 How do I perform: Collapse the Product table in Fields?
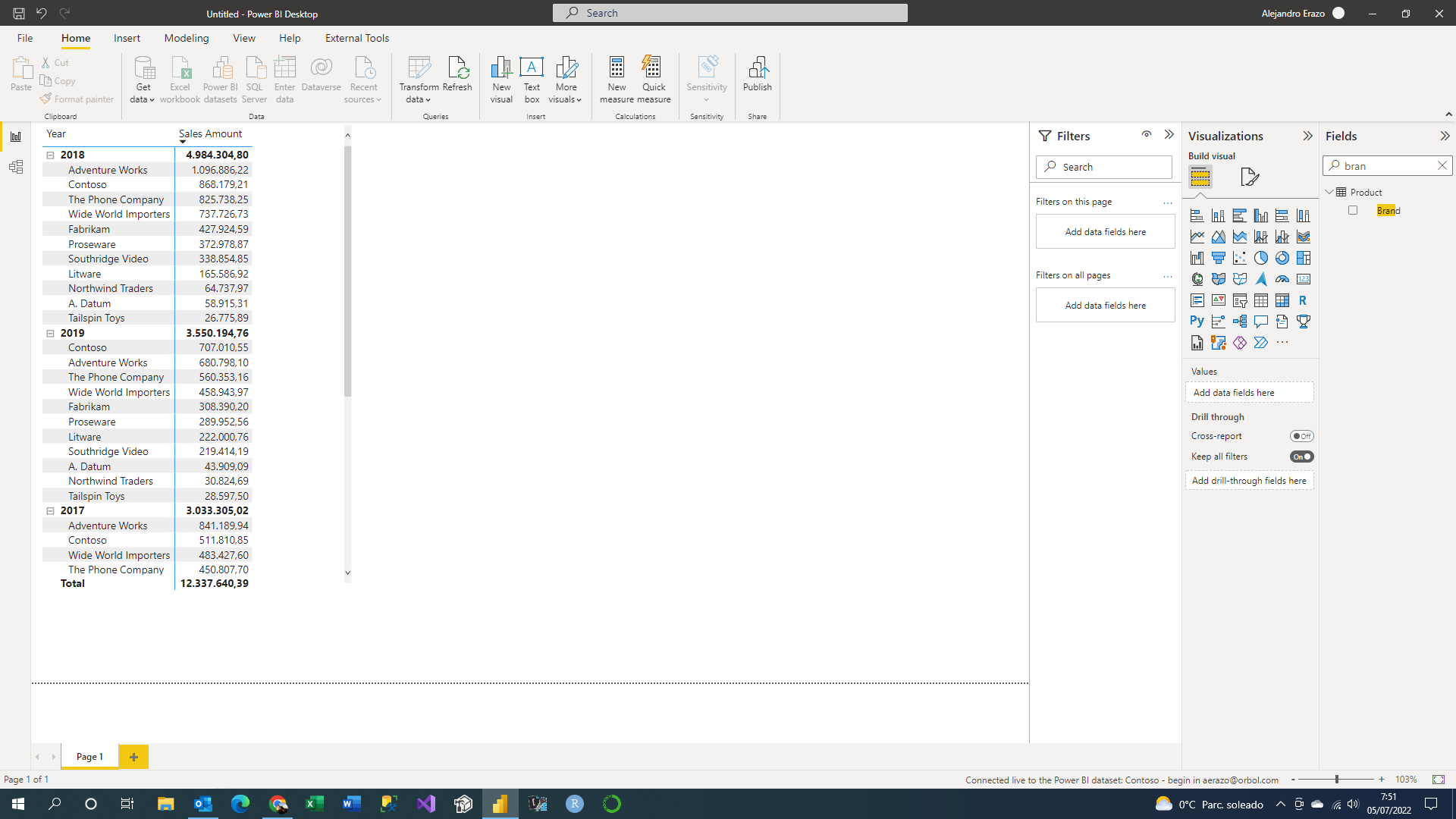1329,192
